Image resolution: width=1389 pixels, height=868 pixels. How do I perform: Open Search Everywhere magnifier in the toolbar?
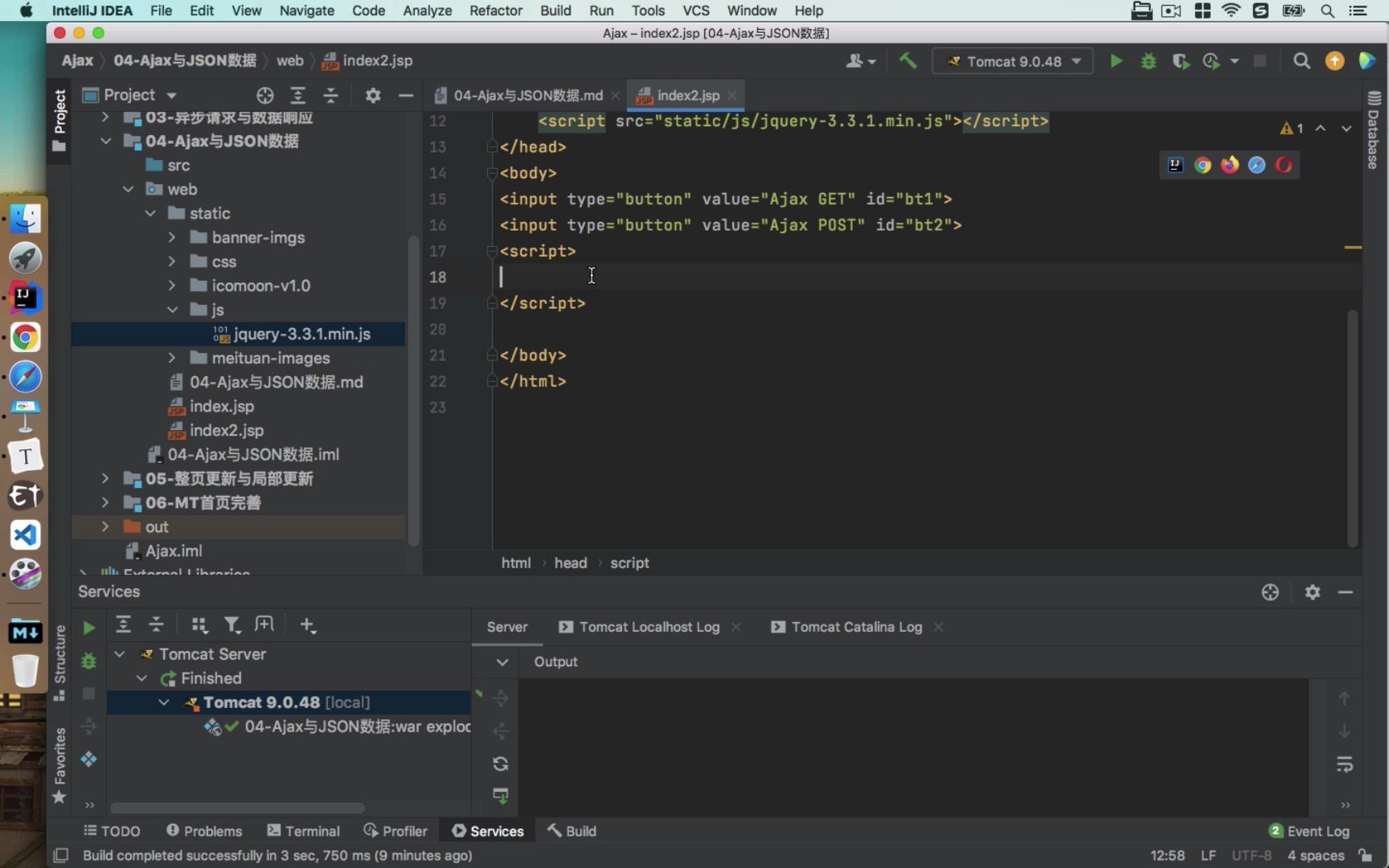(x=1301, y=61)
